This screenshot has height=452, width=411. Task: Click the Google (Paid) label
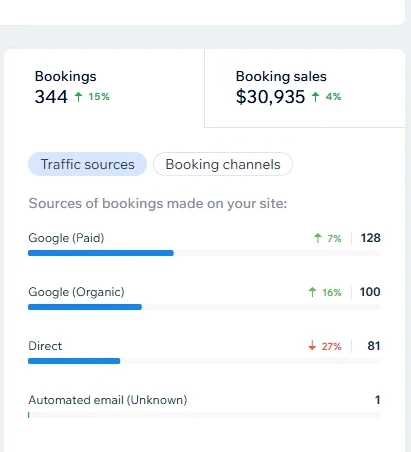click(x=66, y=238)
